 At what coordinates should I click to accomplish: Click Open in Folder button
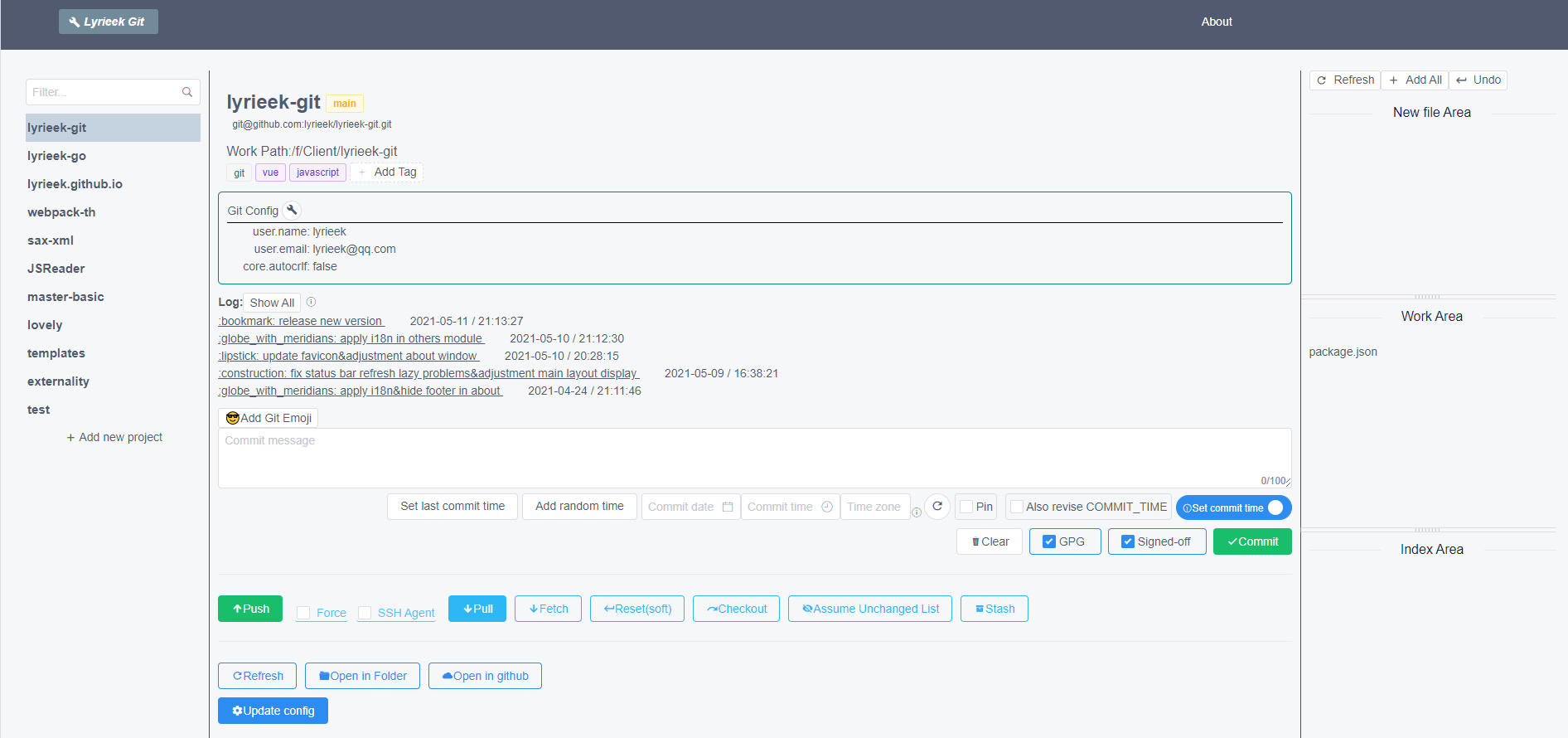point(362,676)
